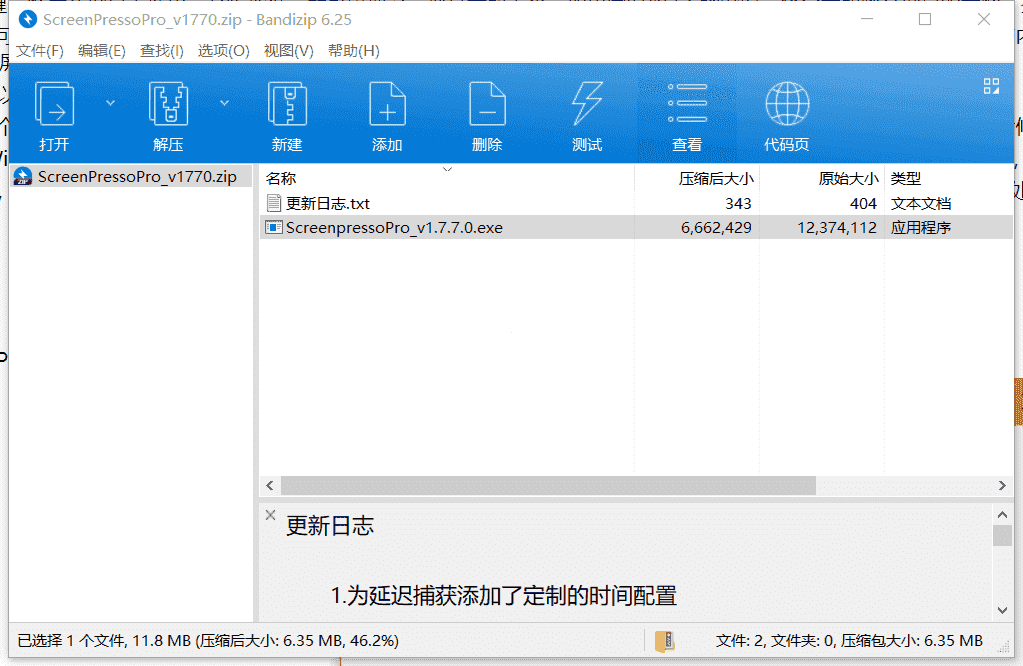This screenshot has height=666, width=1023.
Task: Click the text file icon of 更新日志.txt
Action: [x=274, y=204]
